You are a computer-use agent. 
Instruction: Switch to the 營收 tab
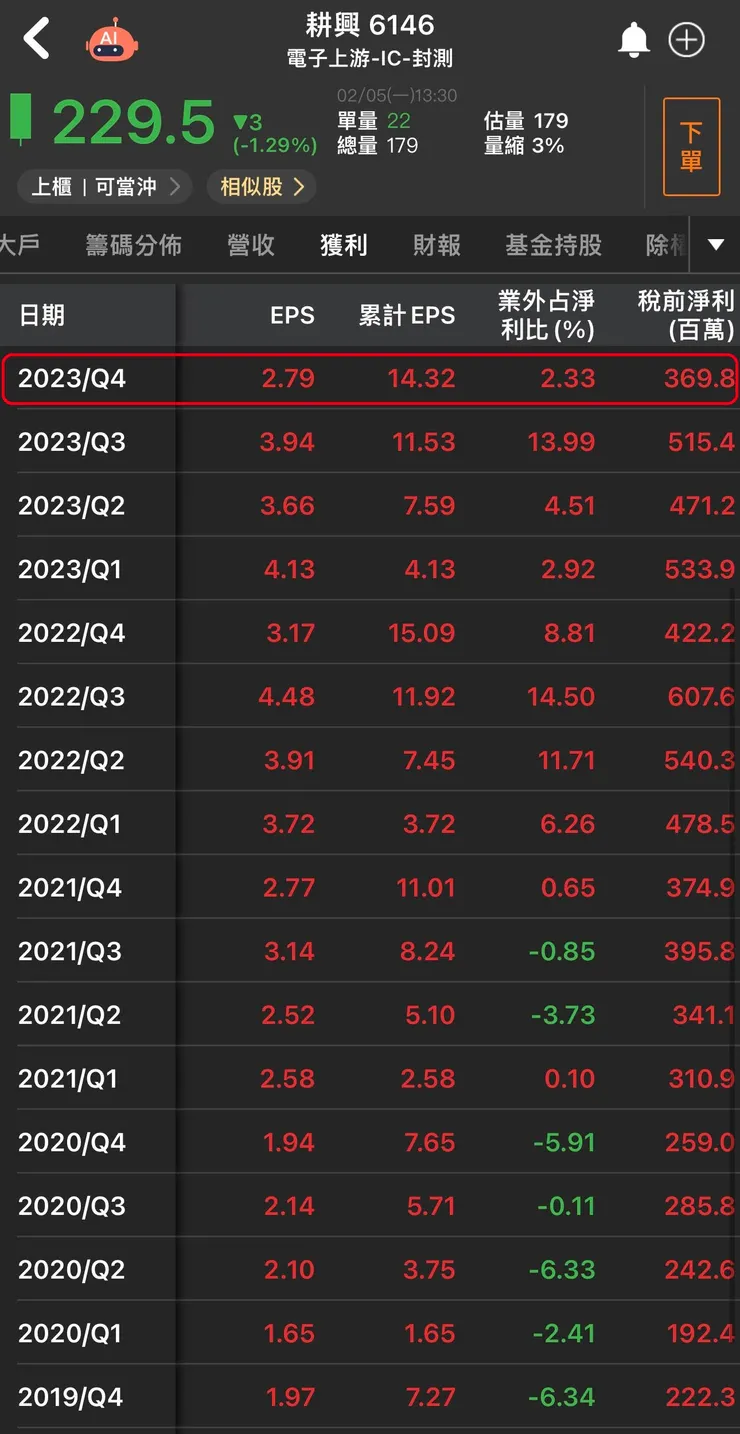tap(251, 245)
